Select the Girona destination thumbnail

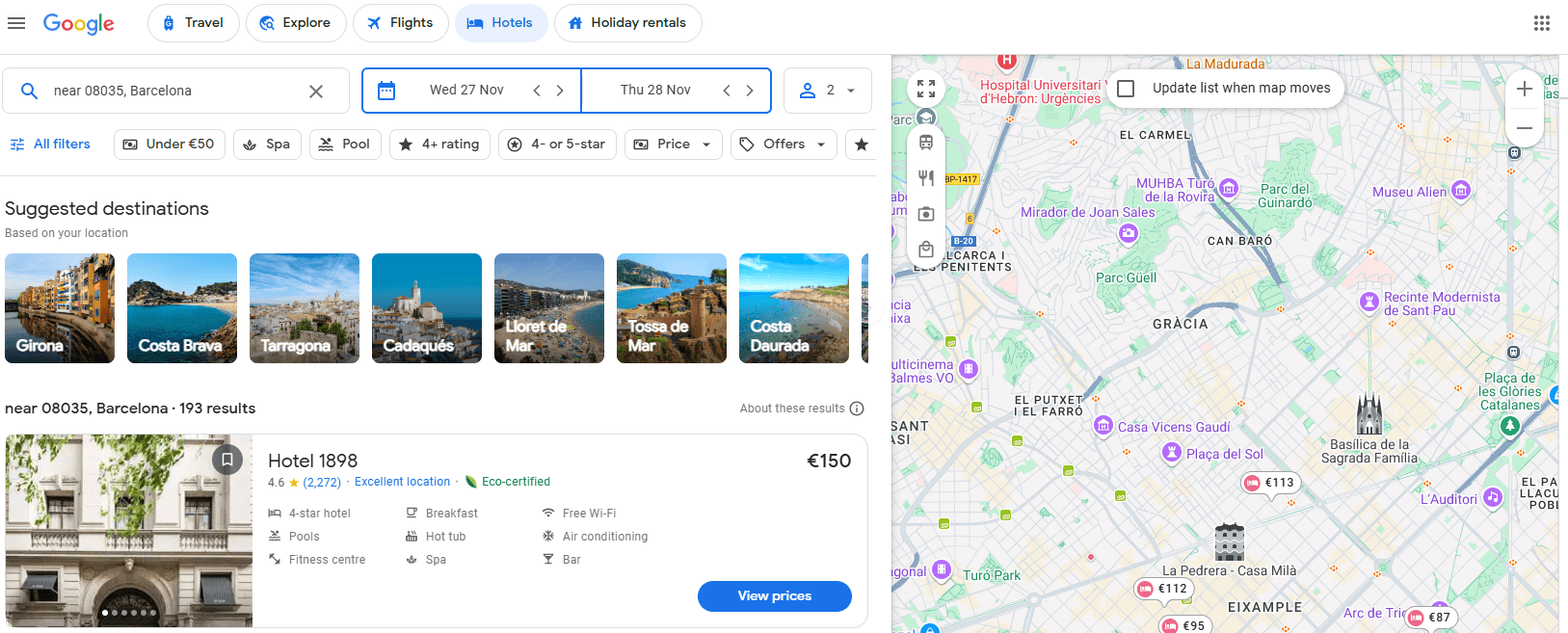click(60, 308)
